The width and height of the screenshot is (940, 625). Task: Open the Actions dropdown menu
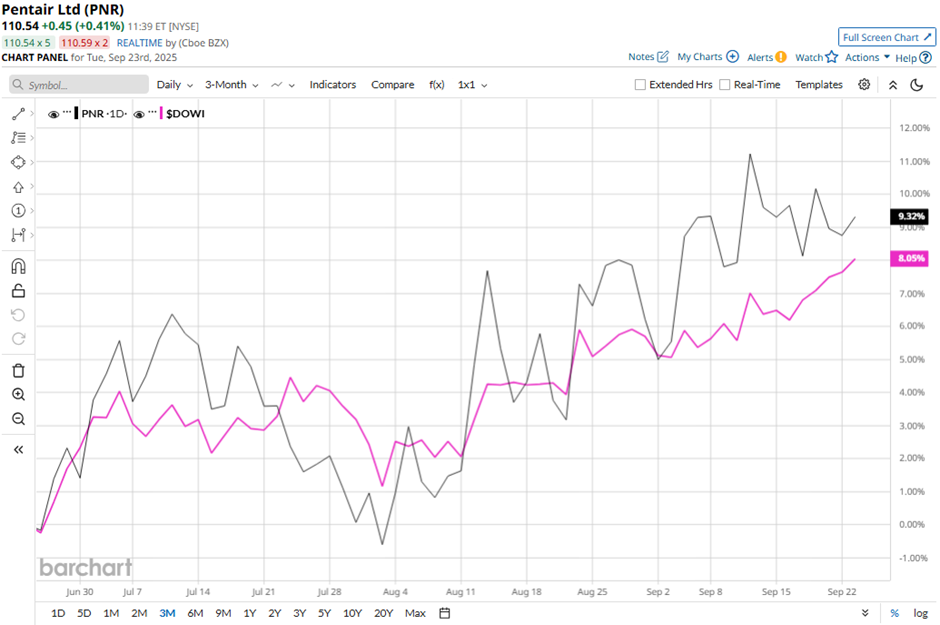(x=867, y=57)
